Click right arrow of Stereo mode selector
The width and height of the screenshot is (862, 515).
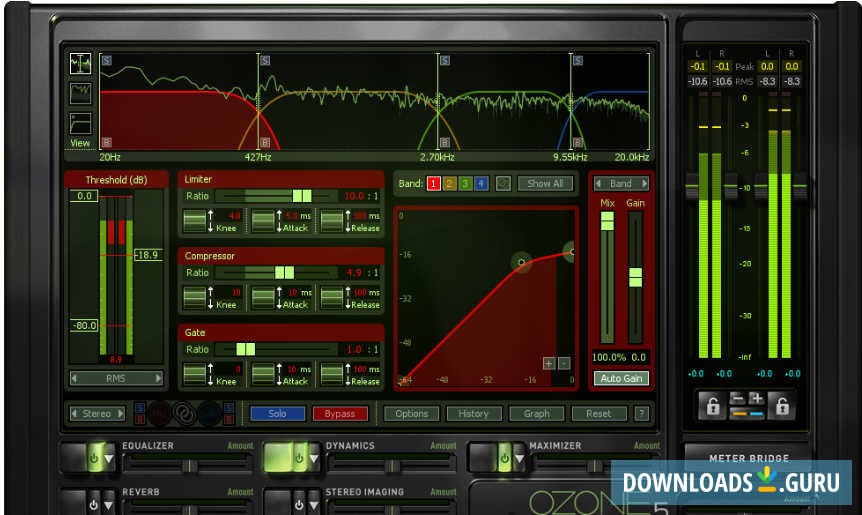click(x=121, y=413)
